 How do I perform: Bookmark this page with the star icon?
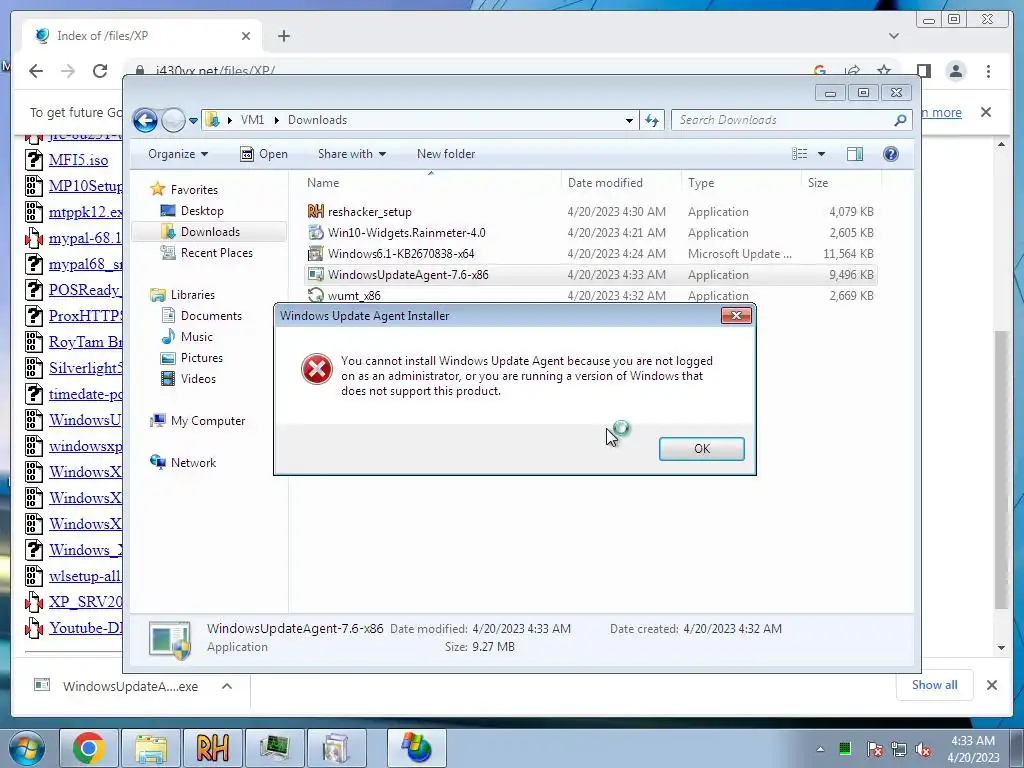884,71
